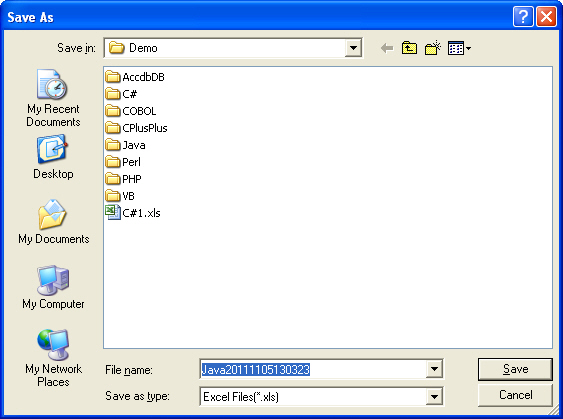Select the Java folder icon
This screenshot has width=563, height=419.
(113, 145)
